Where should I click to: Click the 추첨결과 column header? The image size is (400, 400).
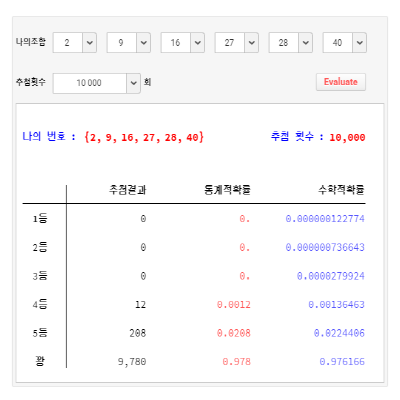click(x=128, y=190)
